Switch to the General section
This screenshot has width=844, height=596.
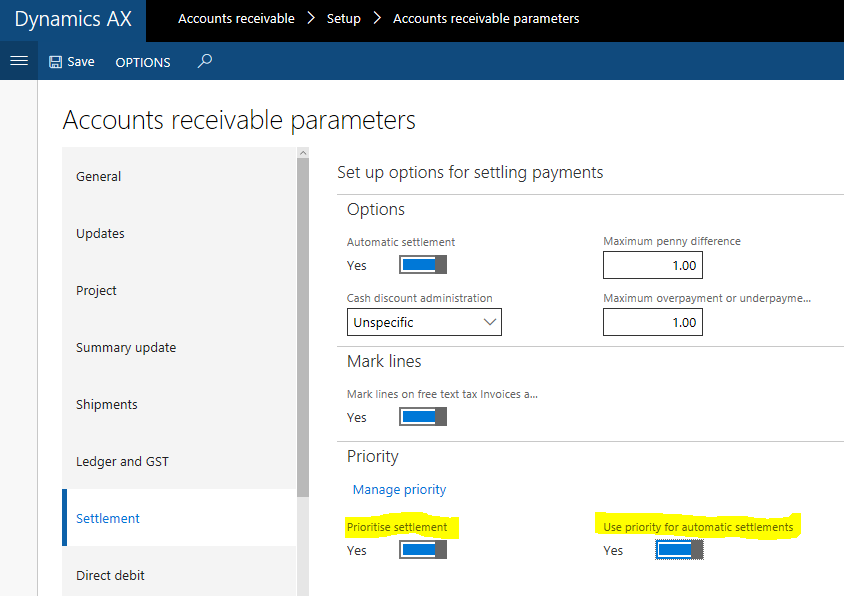point(98,176)
